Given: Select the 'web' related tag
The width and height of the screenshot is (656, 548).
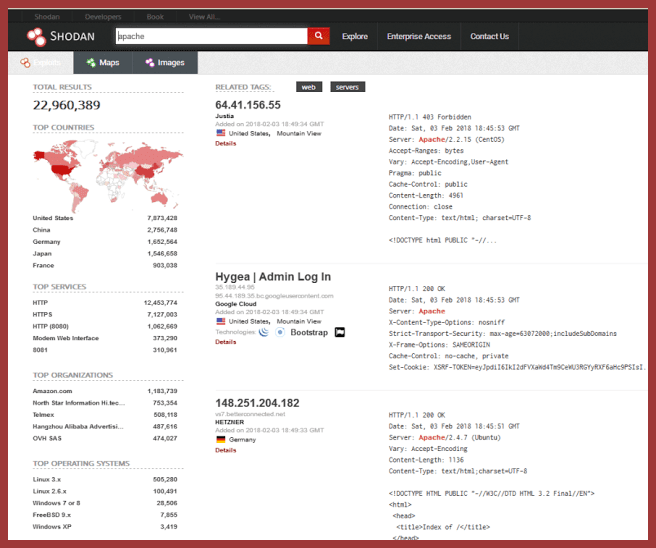Looking at the screenshot, I should click(x=311, y=87).
